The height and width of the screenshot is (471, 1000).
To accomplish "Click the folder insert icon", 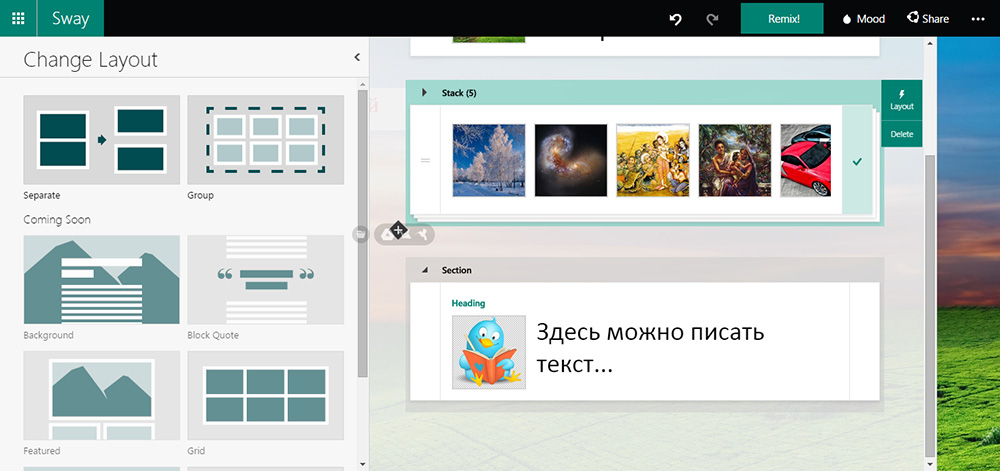I will tap(361, 234).
